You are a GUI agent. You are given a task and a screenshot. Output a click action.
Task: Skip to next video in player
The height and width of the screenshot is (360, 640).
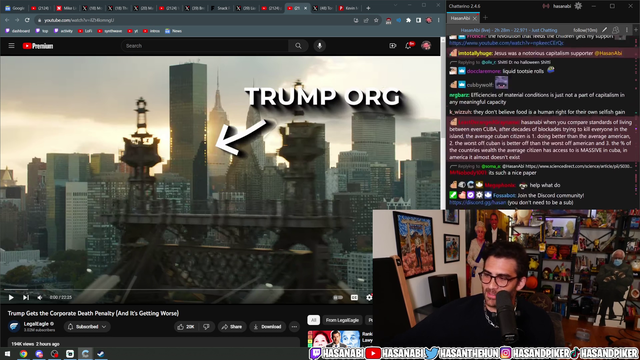(26, 298)
